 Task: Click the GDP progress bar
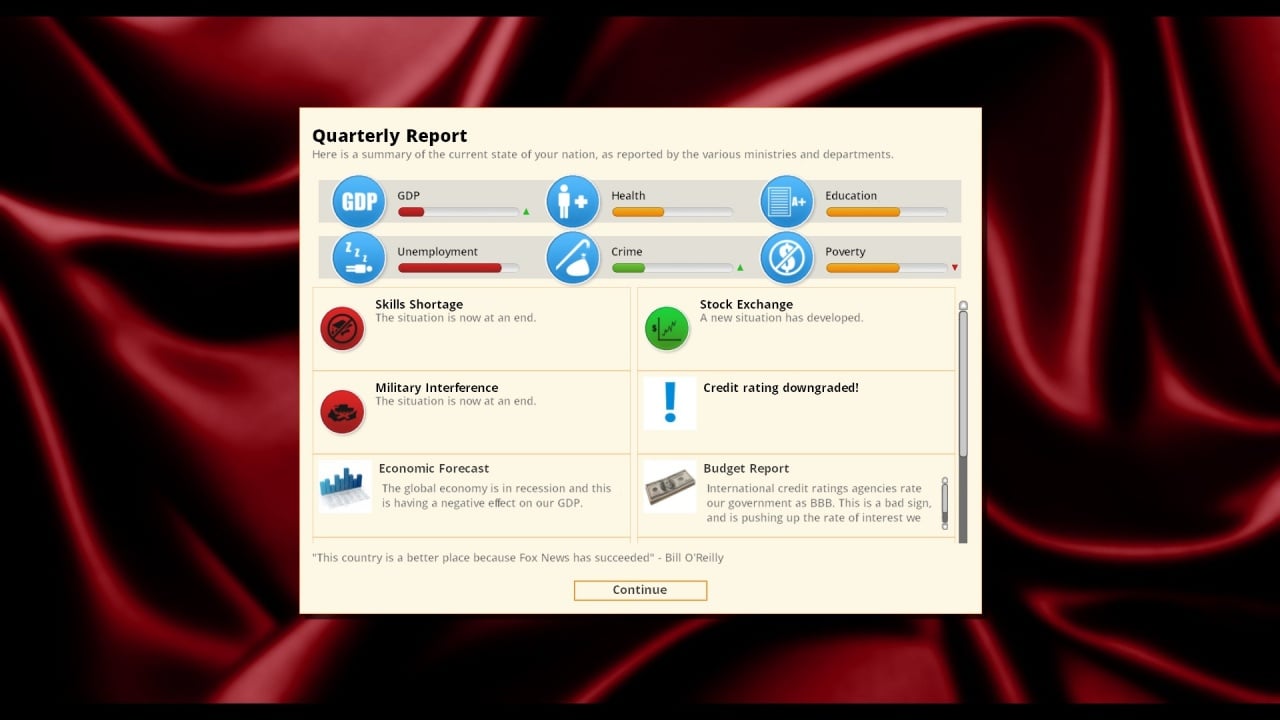457,212
